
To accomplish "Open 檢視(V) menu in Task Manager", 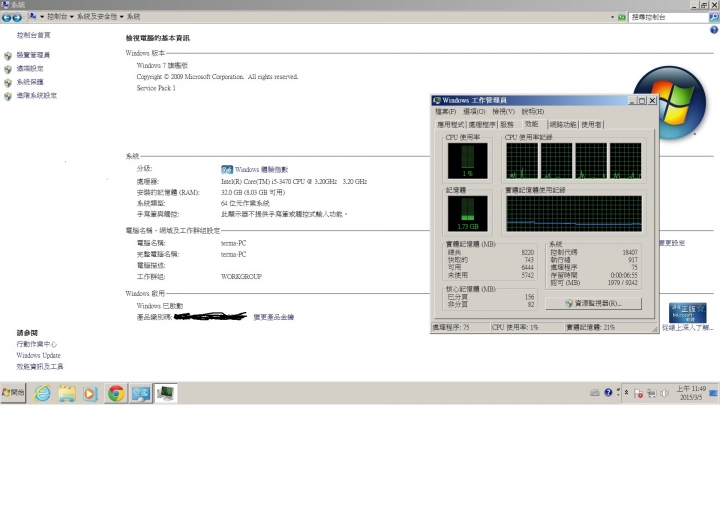I will point(504,112).
